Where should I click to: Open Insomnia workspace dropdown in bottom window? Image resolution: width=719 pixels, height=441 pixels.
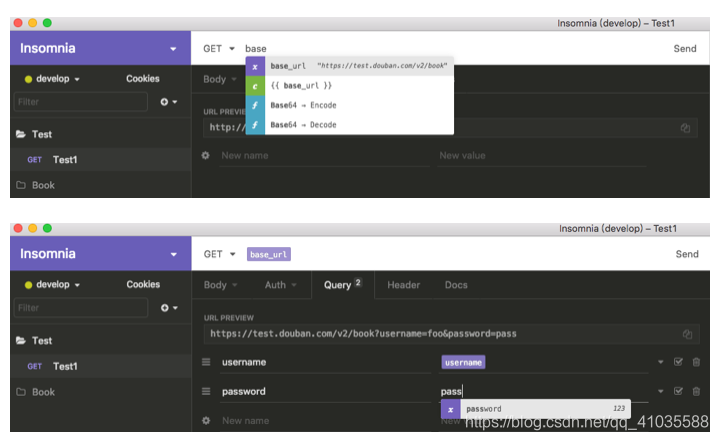pyautogui.click(x=173, y=254)
